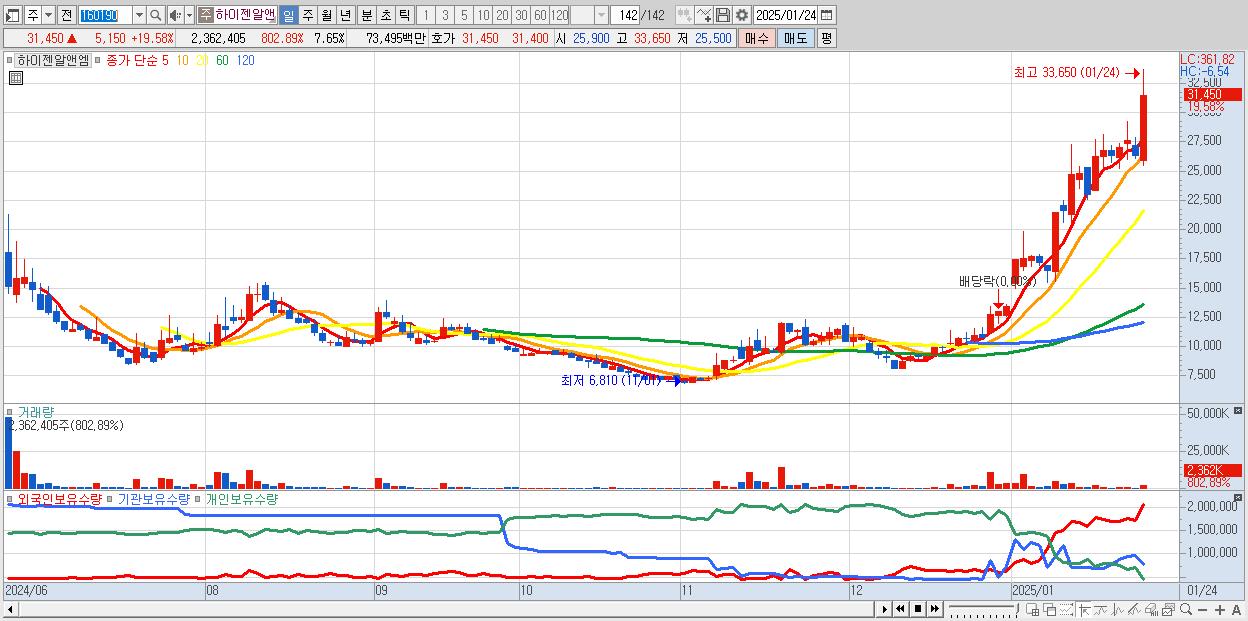The height and width of the screenshot is (621, 1248).
Task: Click the 전 button in the toolbar
Action: (x=66, y=16)
